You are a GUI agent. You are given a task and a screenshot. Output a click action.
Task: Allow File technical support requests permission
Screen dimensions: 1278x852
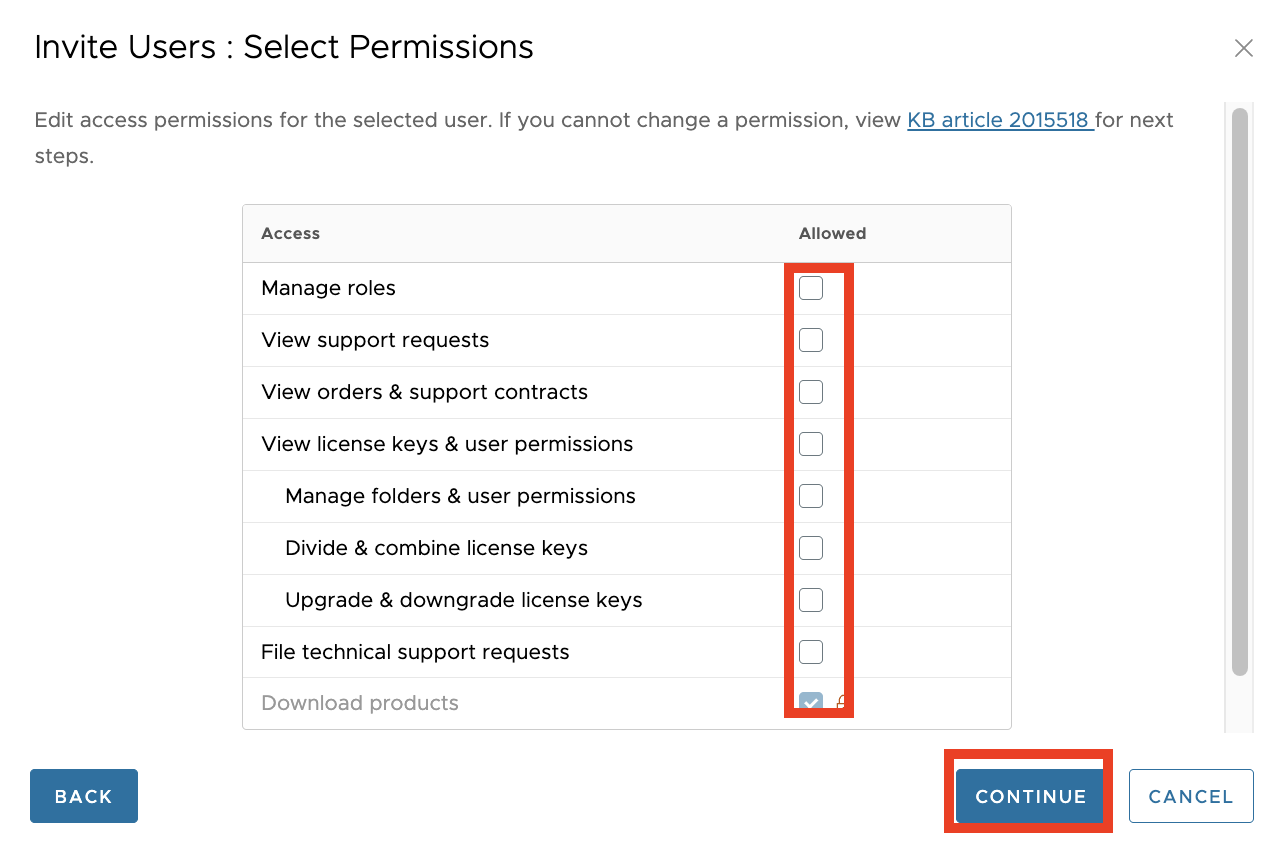[811, 652]
